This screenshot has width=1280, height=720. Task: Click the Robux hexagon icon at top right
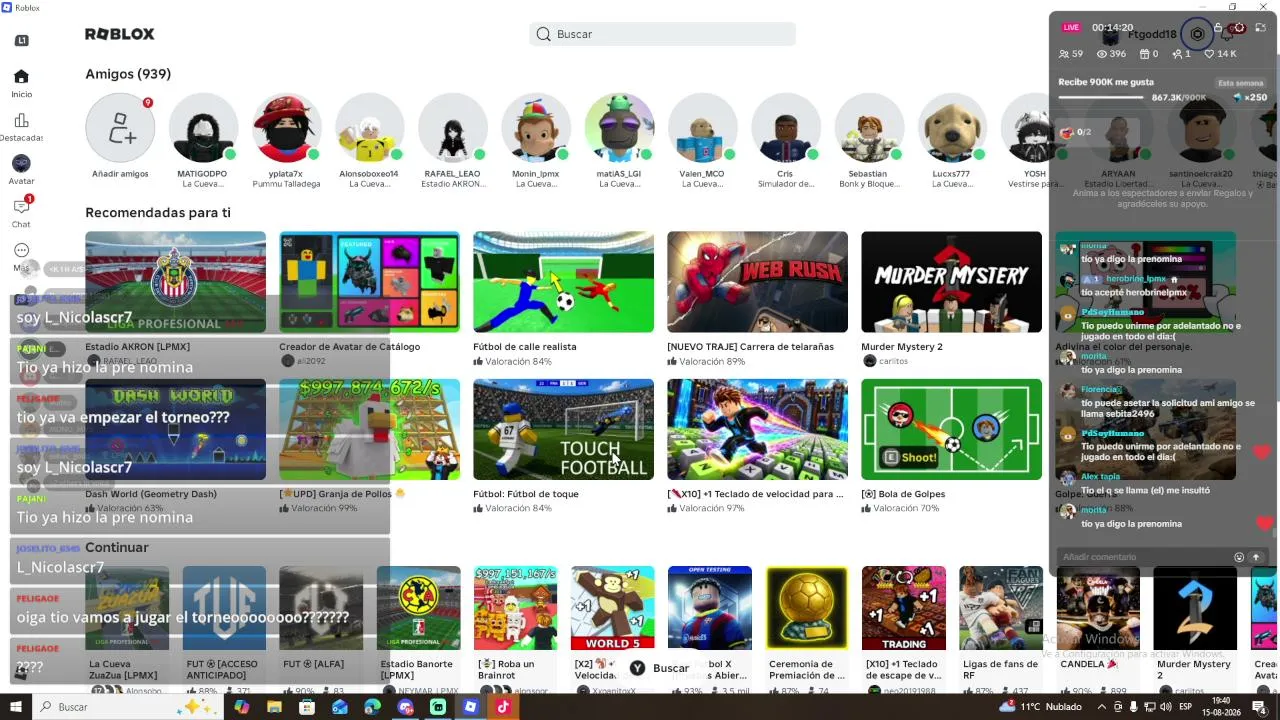[1197, 34]
